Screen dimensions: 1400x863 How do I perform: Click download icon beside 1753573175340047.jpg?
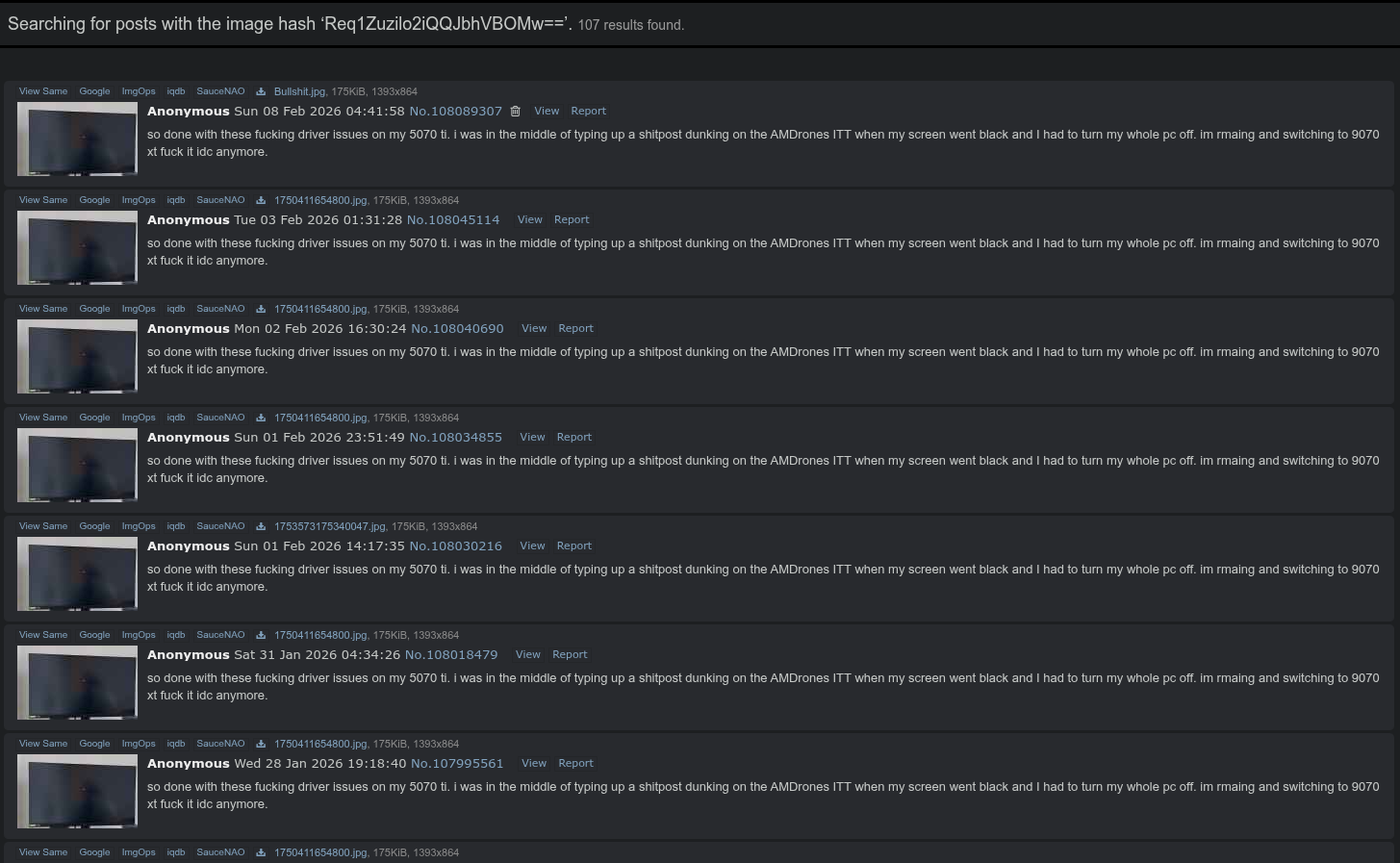(261, 526)
